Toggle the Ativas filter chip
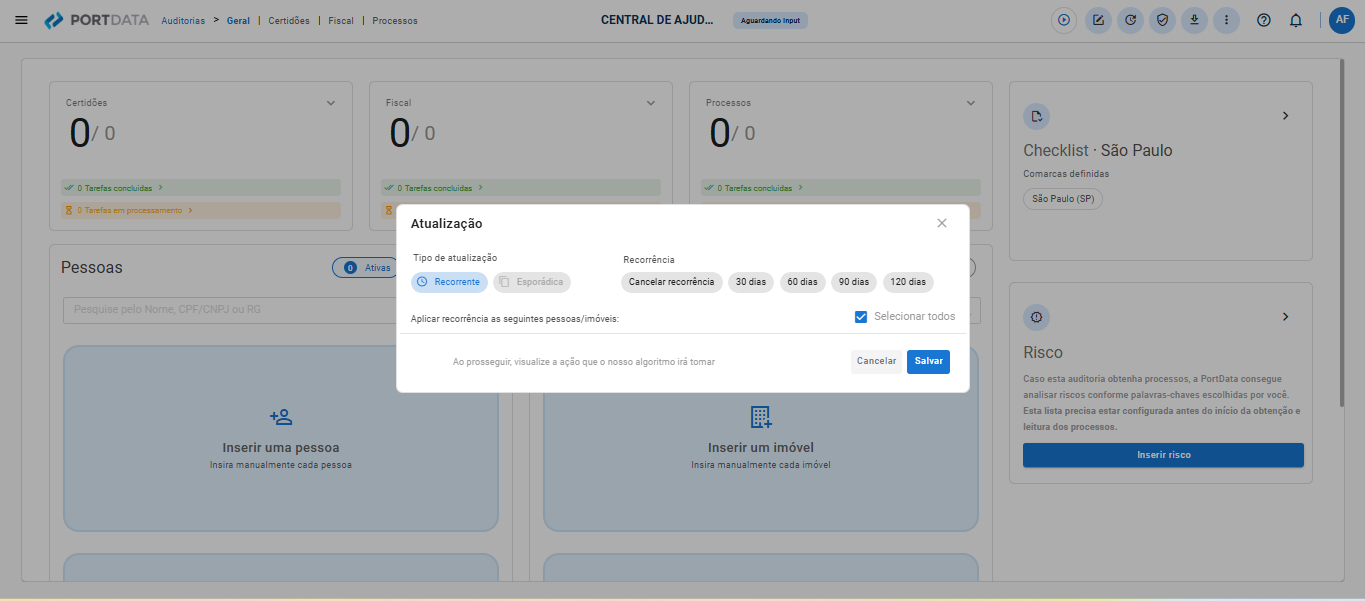 coord(366,268)
